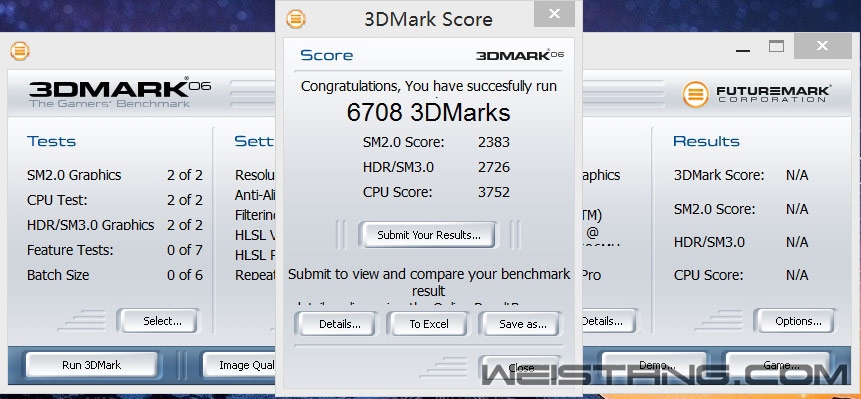Click the 3DMark06 logo in main window header
861x399 pixels.
120,92
